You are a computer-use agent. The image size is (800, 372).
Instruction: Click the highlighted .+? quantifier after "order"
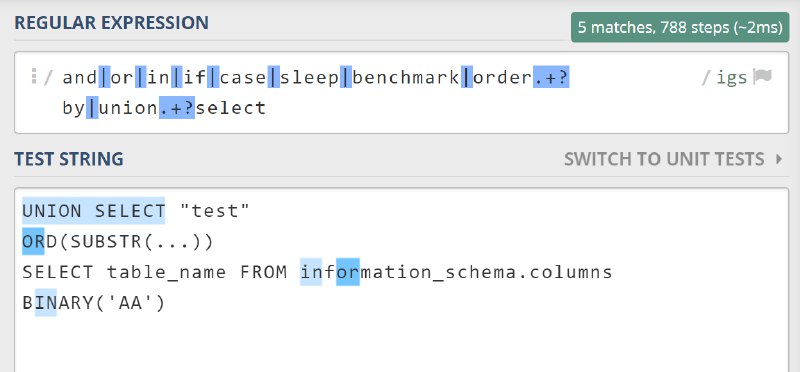[x=551, y=78]
